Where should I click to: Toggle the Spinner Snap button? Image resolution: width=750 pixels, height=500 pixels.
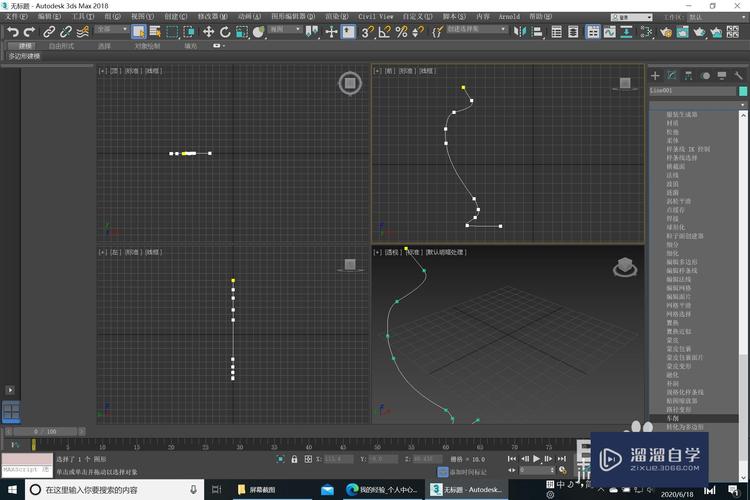[x=418, y=32]
